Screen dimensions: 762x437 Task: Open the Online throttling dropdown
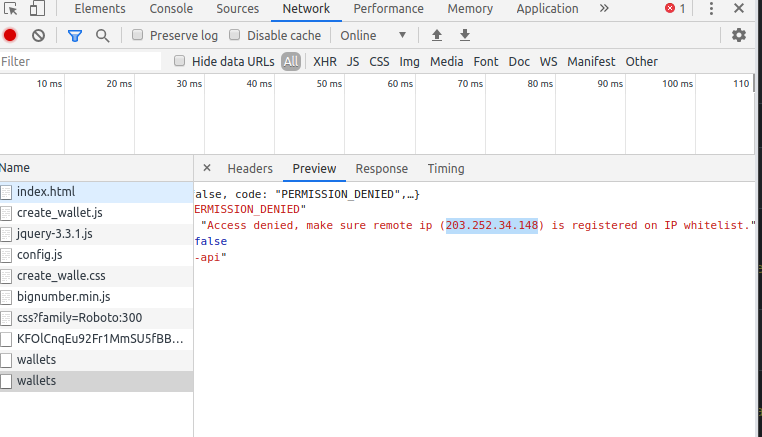[373, 35]
